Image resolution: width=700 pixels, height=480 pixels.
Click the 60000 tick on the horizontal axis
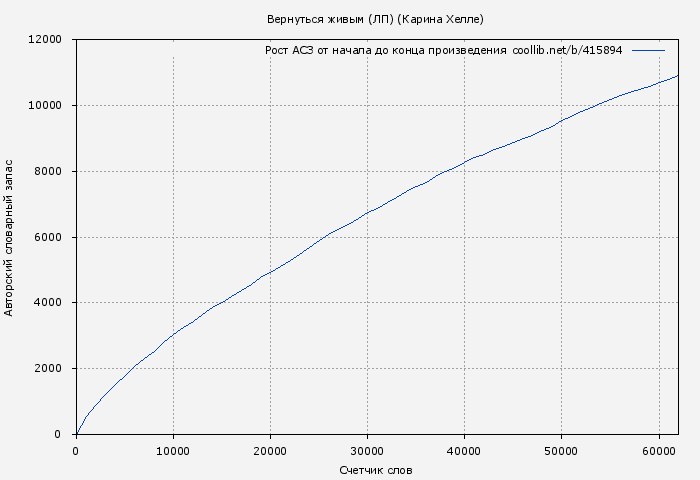pos(658,451)
